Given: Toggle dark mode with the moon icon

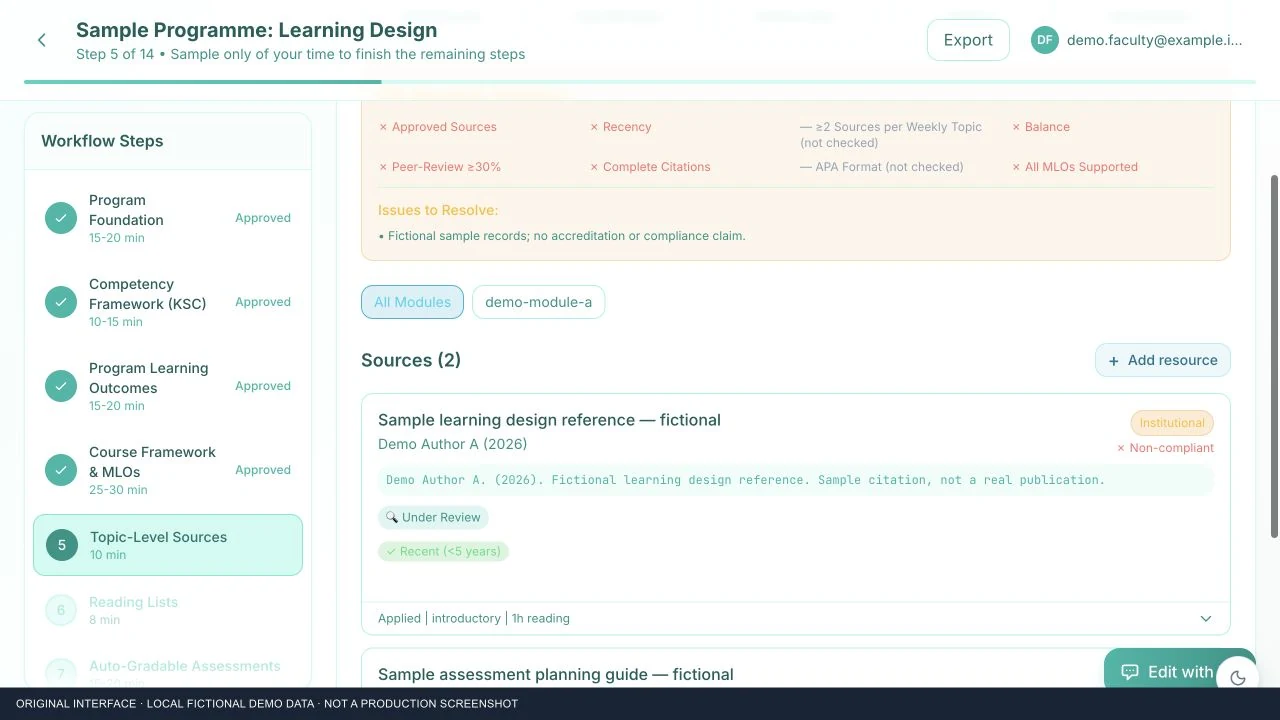Looking at the screenshot, I should pos(1238,678).
